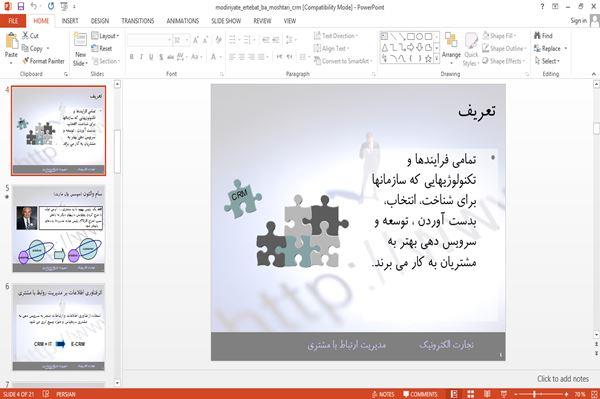Switch to the DESIGN tab

100,21
